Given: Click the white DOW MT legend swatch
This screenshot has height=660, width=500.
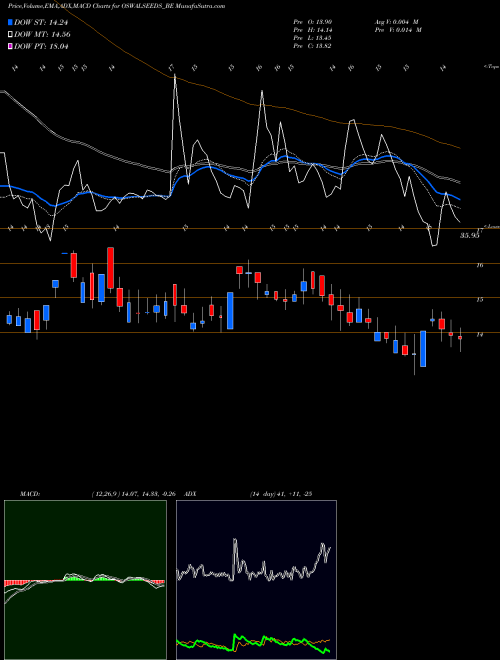Looking at the screenshot, I should point(11,35).
